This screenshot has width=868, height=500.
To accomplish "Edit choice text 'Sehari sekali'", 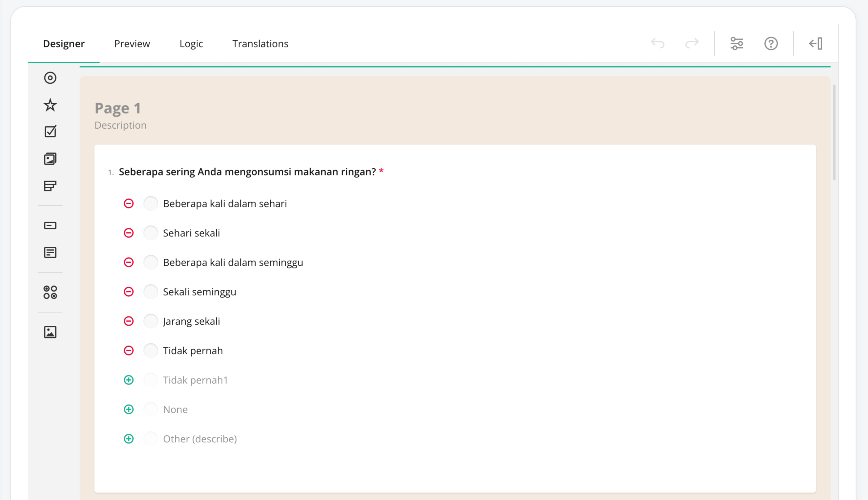I will coord(191,233).
